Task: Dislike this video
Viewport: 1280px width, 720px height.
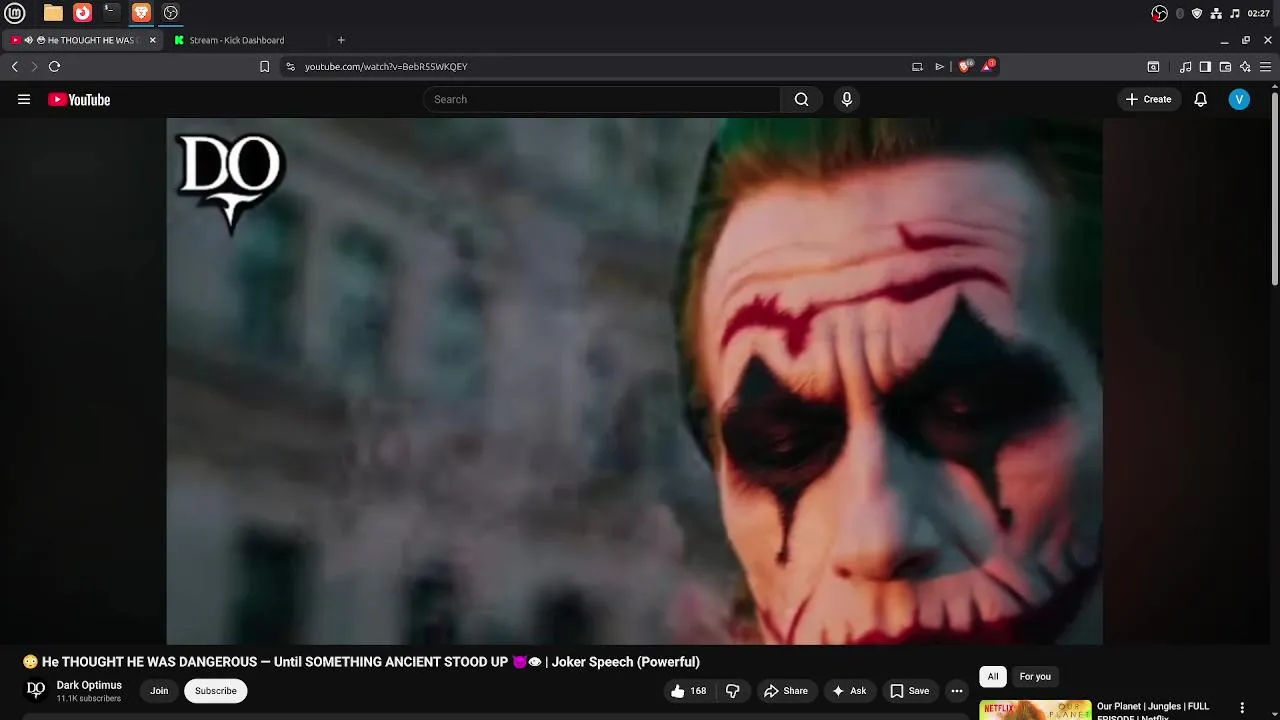Action: (733, 691)
